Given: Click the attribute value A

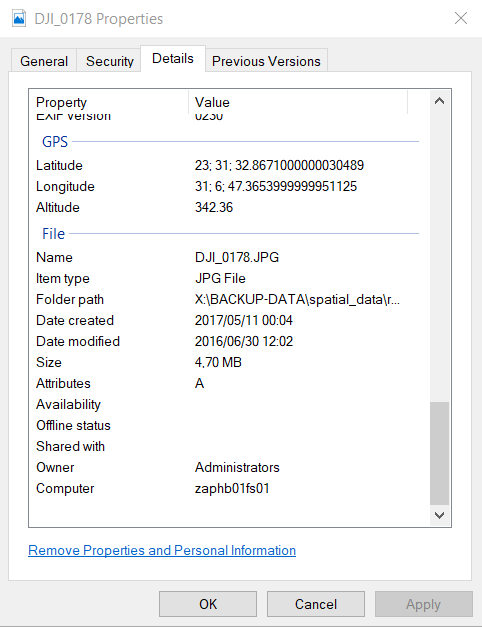Looking at the screenshot, I should [199, 383].
